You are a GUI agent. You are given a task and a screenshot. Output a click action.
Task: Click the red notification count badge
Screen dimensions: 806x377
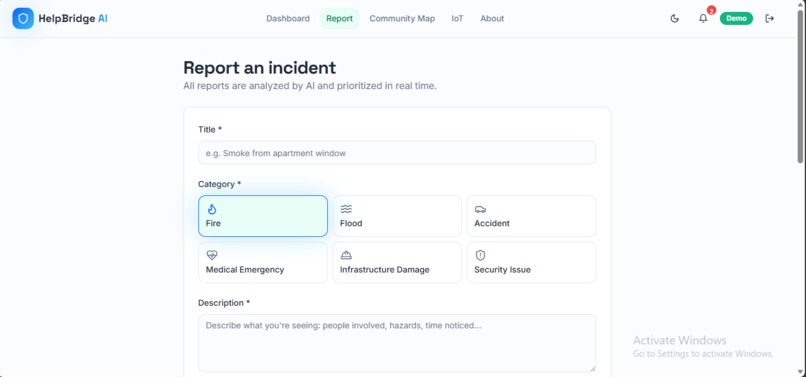711,10
